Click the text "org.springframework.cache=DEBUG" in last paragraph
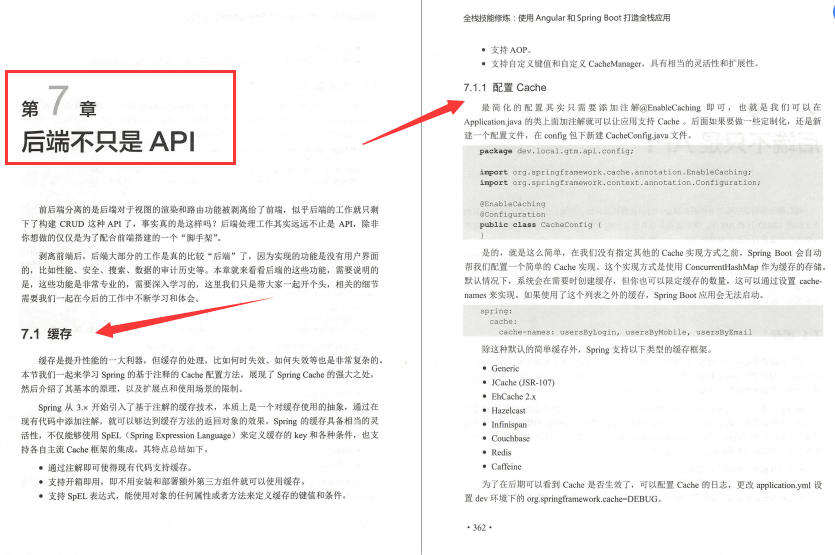This screenshot has width=835, height=555. [592, 499]
